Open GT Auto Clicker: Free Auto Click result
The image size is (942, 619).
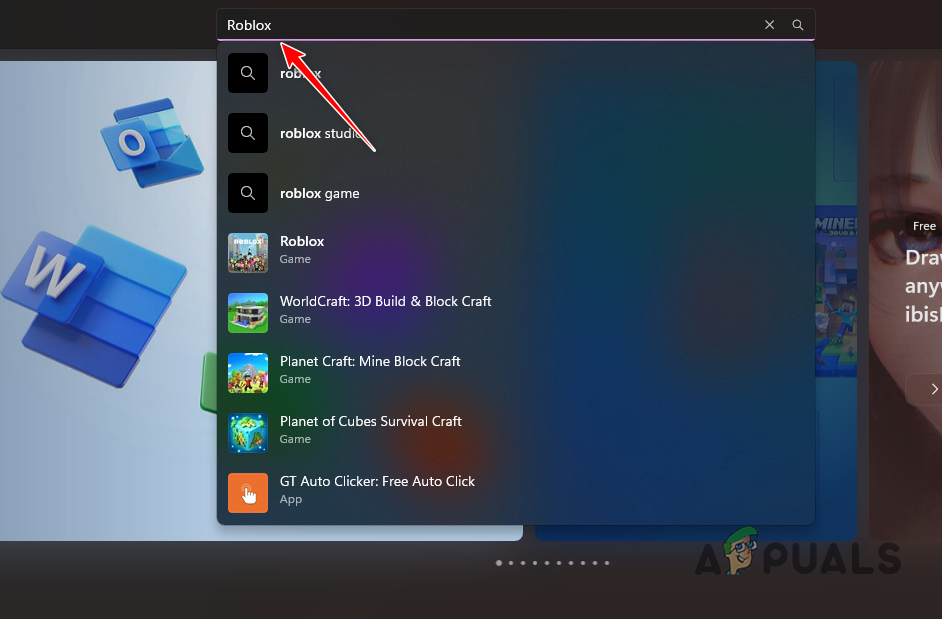pyautogui.click(x=515, y=493)
